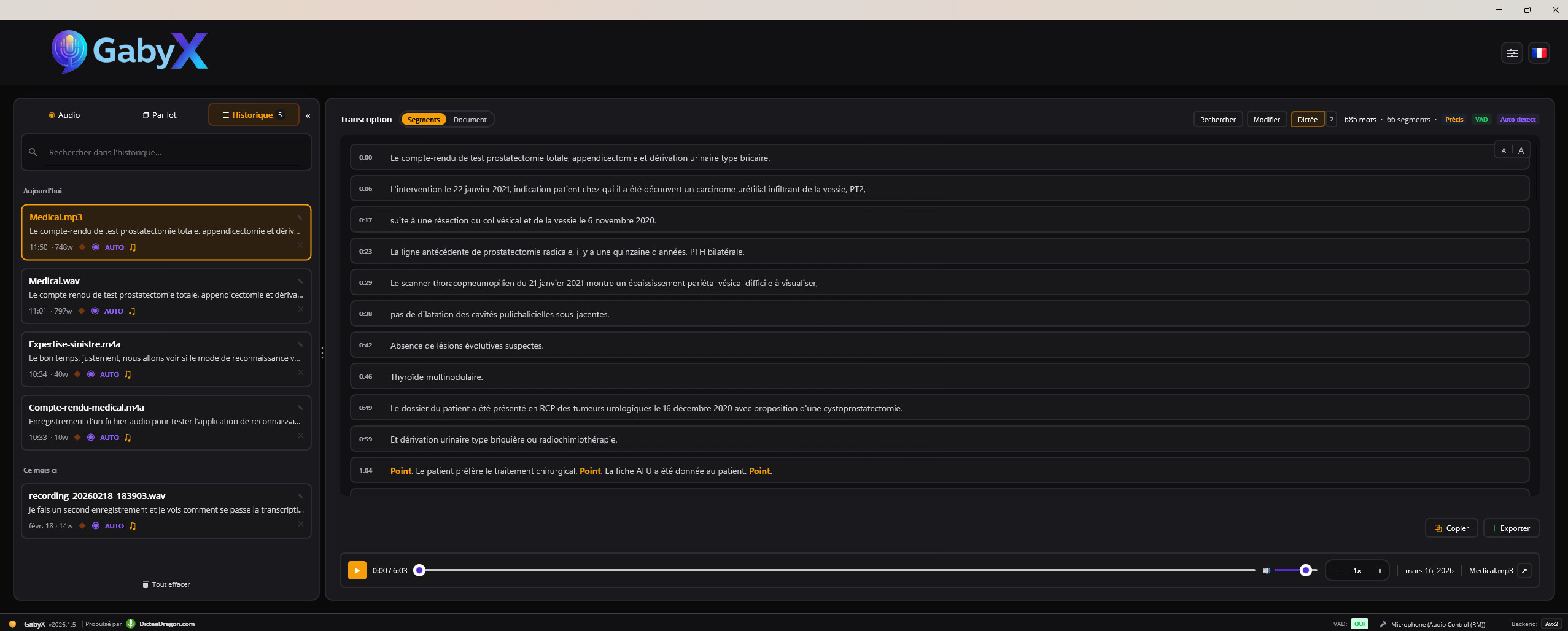The height and width of the screenshot is (631, 1568).
Task: Collapse the left sidebar panel
Action: [308, 115]
